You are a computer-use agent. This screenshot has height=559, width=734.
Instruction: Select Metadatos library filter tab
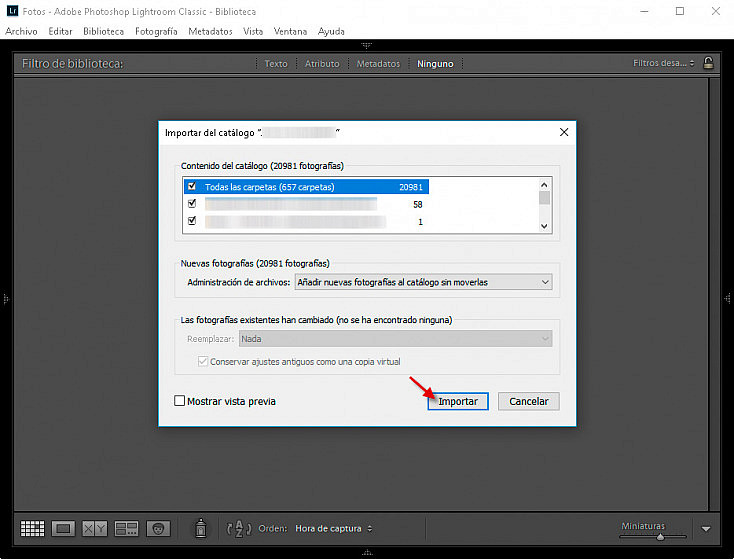(x=378, y=64)
